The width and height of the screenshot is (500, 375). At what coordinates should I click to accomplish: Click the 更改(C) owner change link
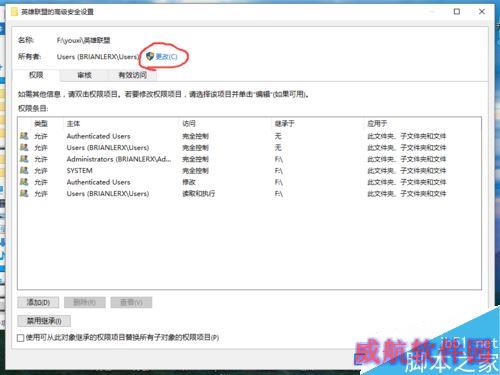(x=166, y=57)
